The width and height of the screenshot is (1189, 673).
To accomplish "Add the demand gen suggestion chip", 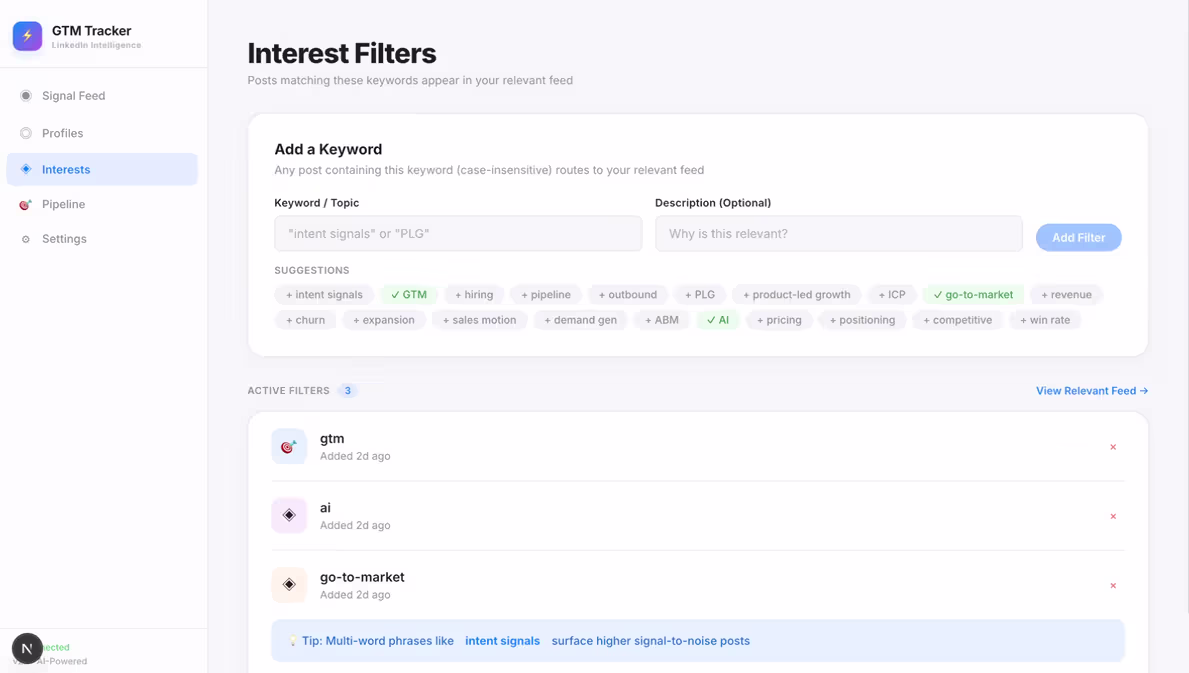I will click(x=579, y=319).
